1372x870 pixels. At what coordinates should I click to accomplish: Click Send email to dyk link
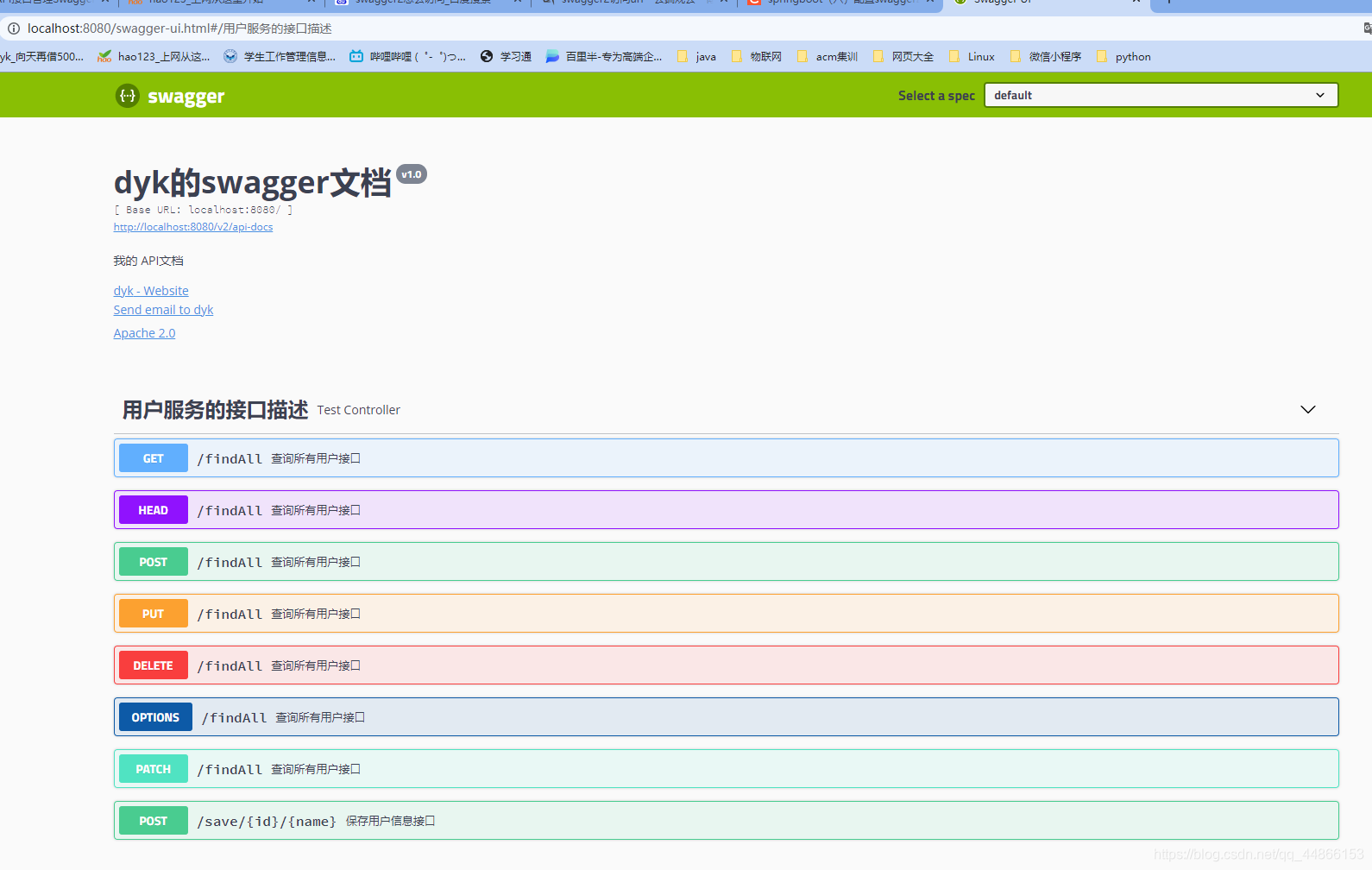(163, 310)
